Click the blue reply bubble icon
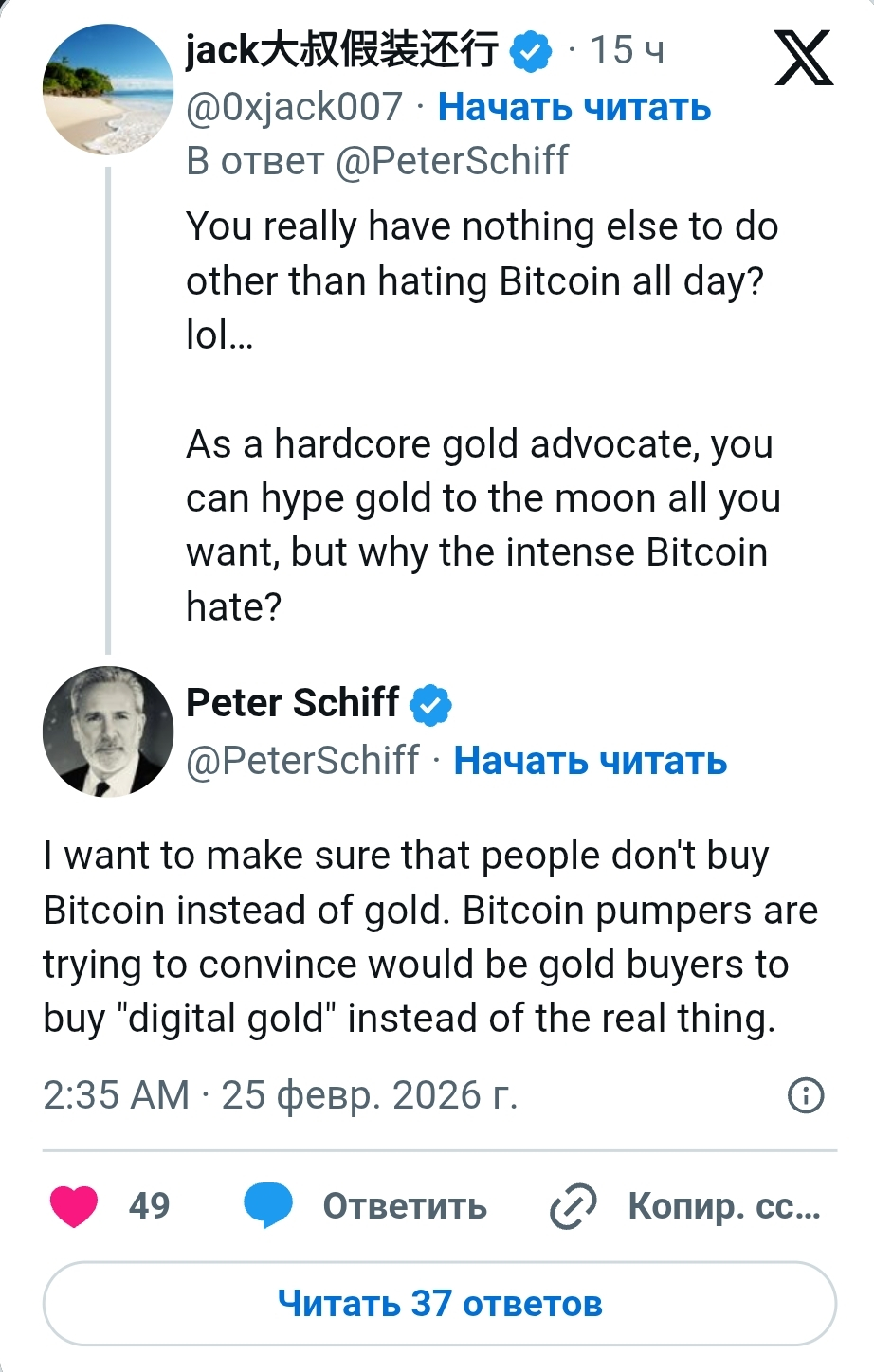Screen dimensions: 874x1372 268,1206
